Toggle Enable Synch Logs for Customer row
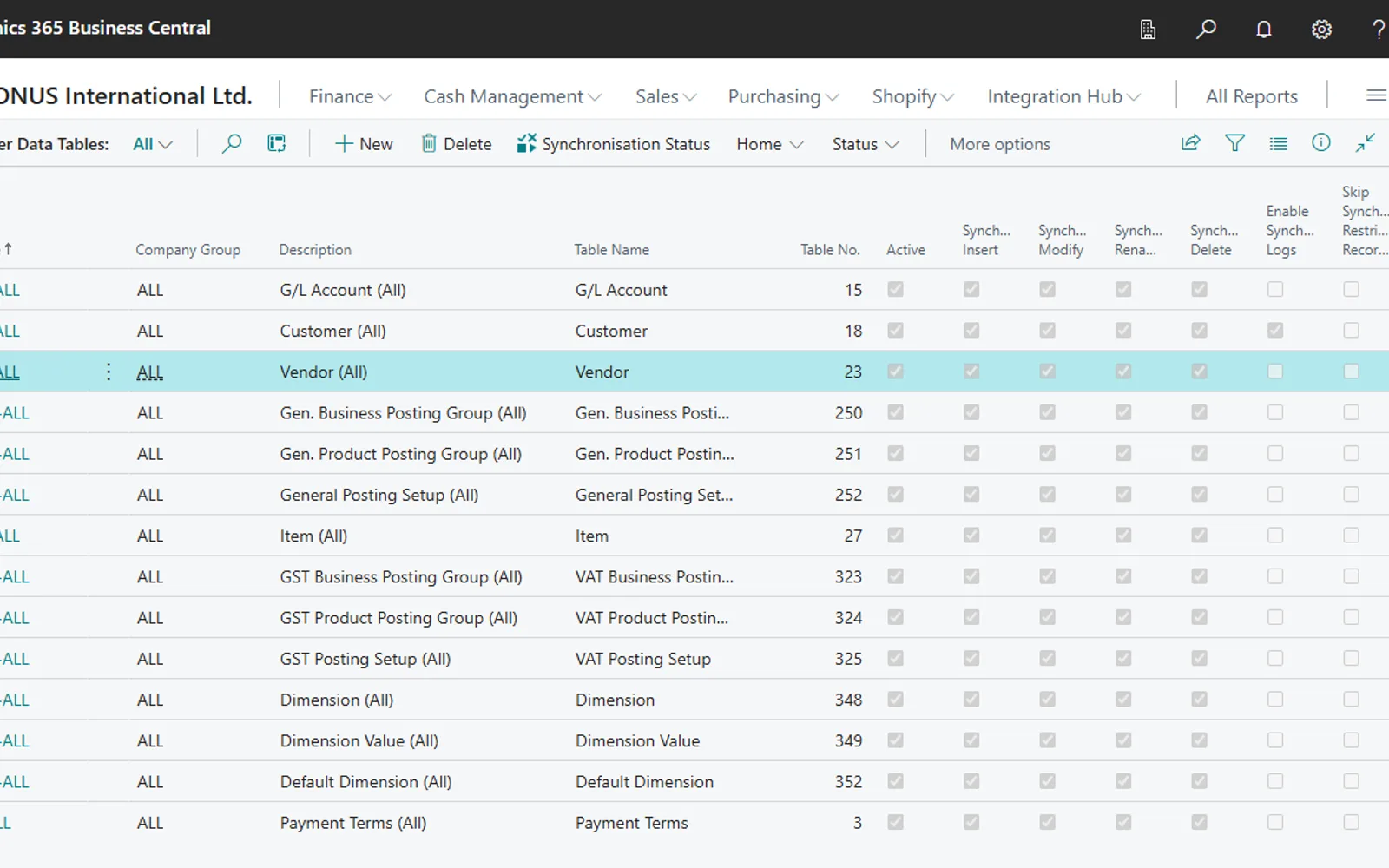1389x868 pixels. (x=1275, y=330)
